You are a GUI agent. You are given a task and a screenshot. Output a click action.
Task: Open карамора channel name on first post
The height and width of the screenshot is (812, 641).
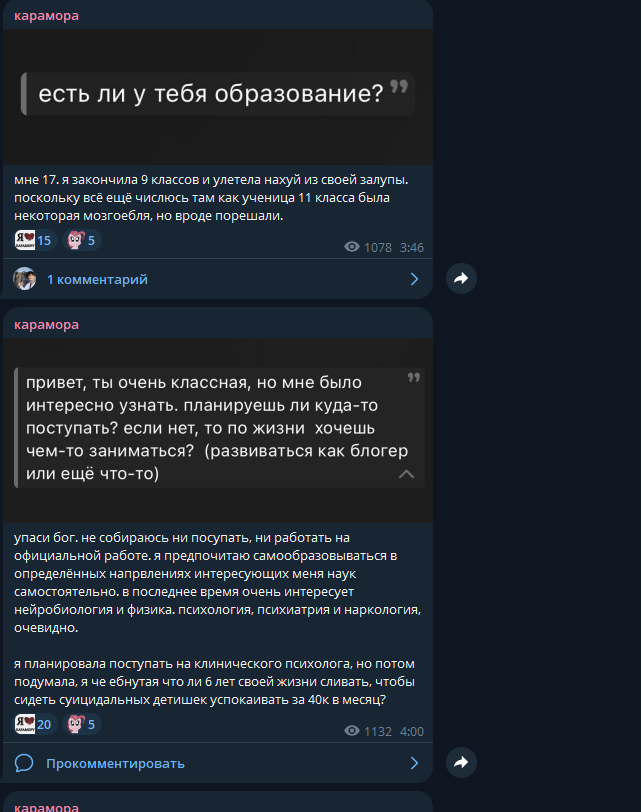47,16
